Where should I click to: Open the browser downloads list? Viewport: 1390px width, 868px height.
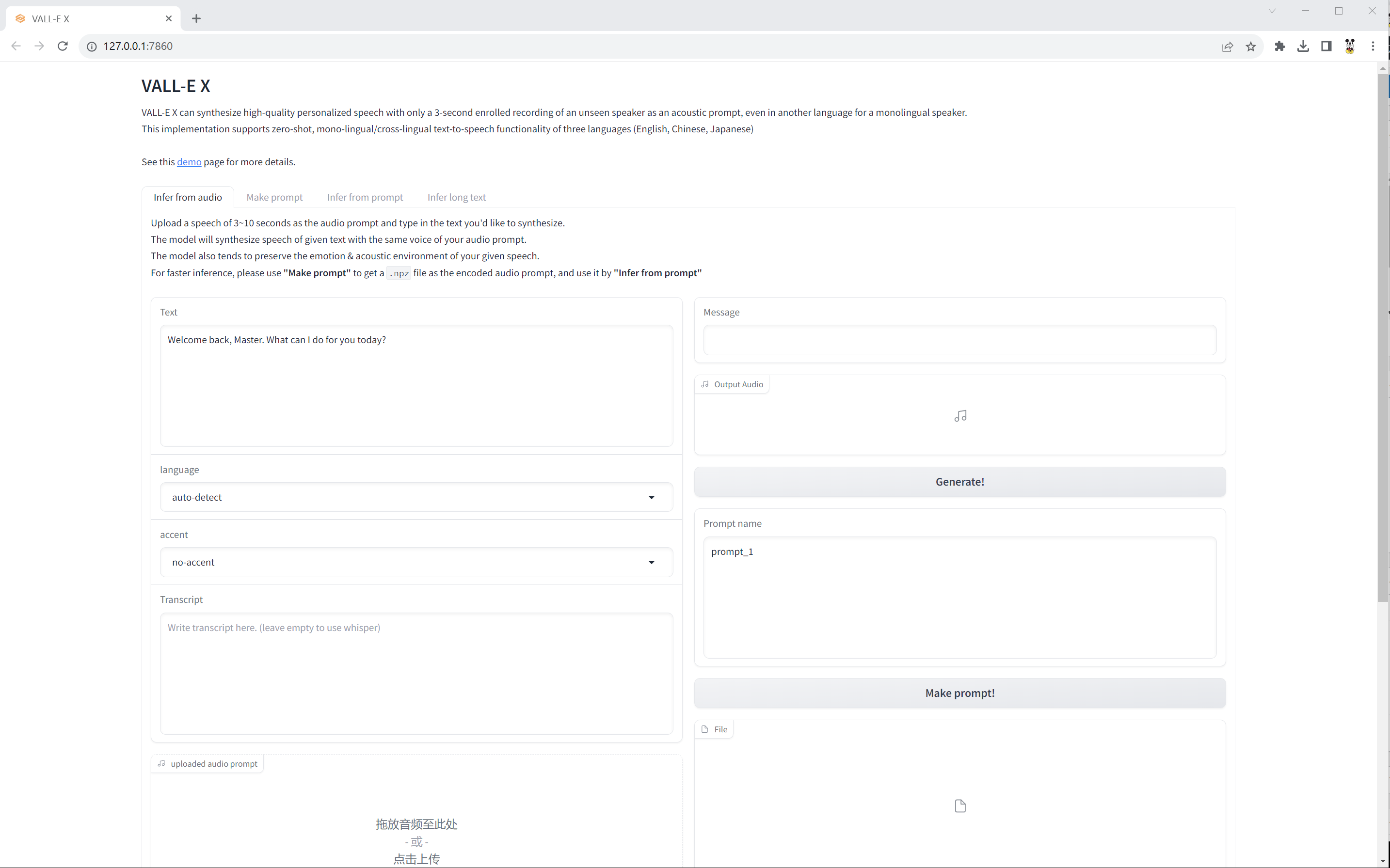[1303, 46]
